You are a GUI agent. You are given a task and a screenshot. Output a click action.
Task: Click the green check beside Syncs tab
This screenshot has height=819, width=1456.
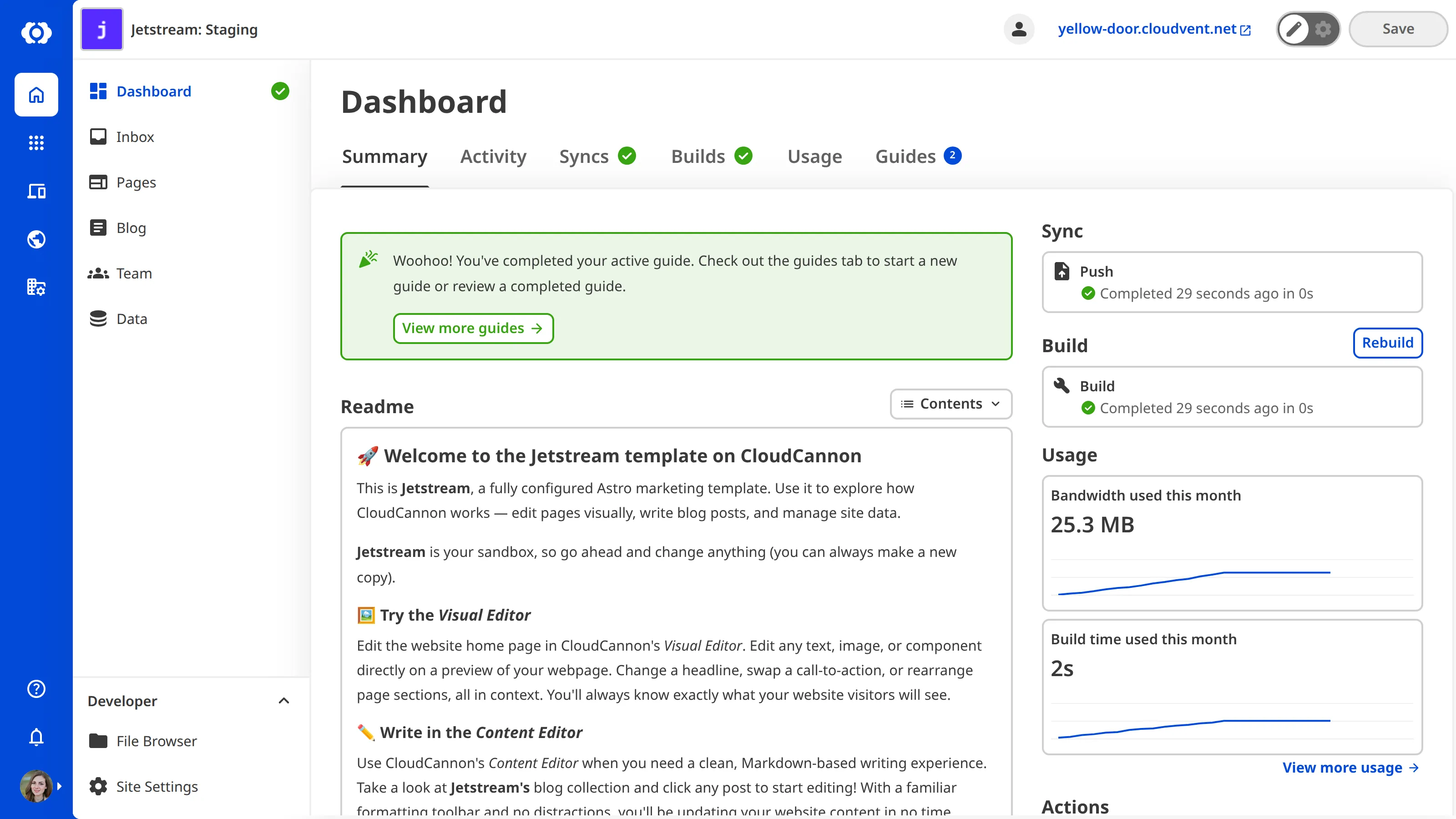point(627,156)
